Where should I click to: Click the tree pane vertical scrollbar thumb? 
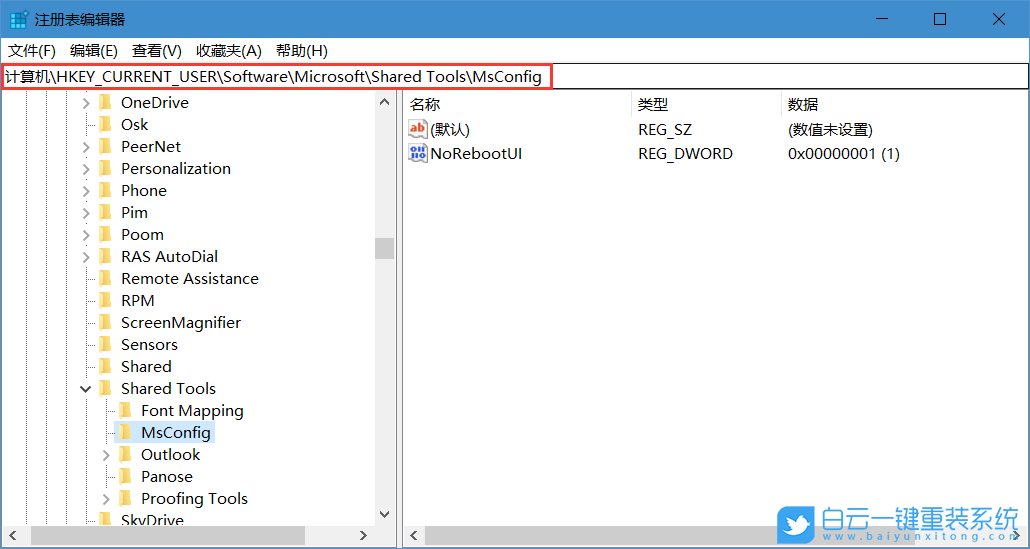tap(384, 248)
